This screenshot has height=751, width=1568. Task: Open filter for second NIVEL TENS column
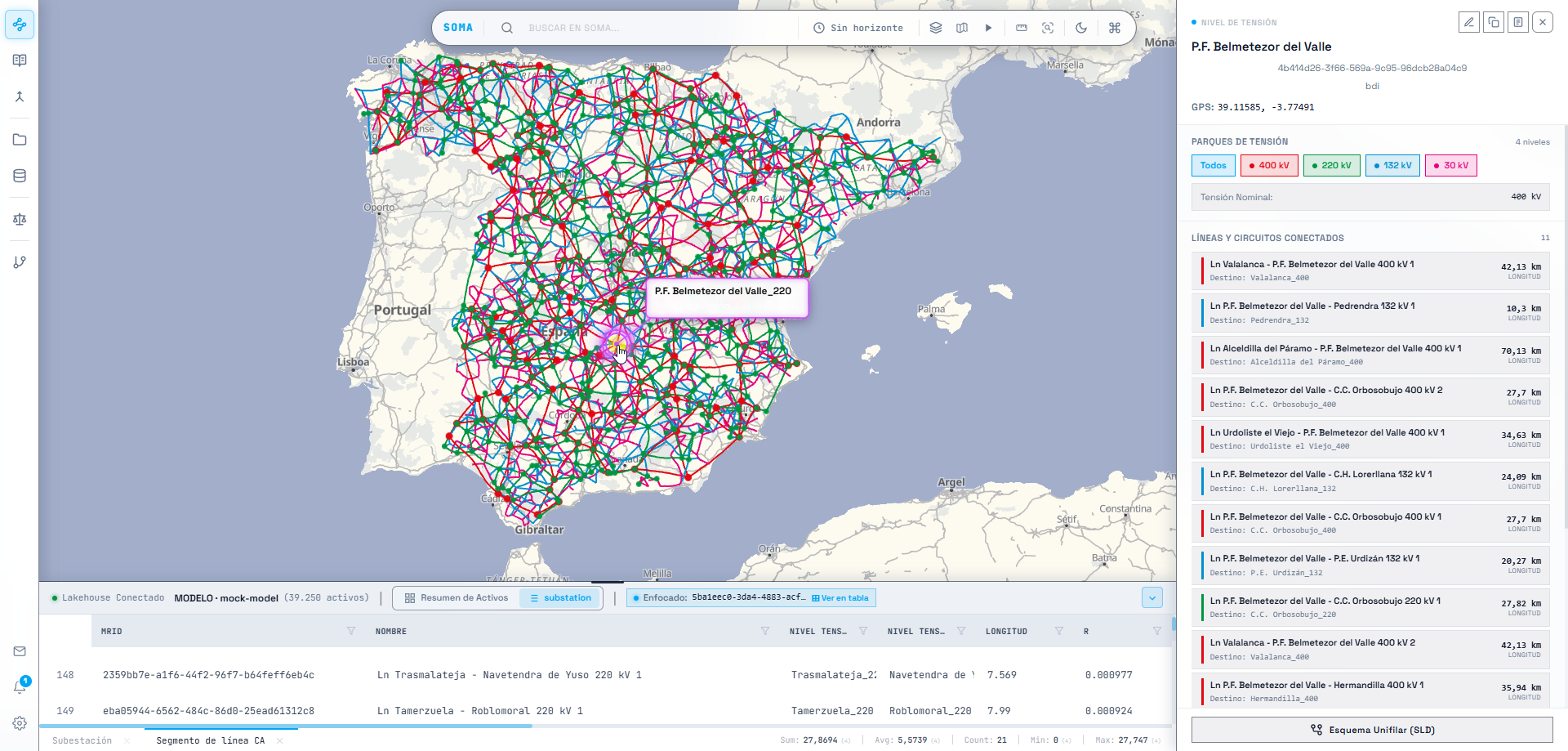961,631
